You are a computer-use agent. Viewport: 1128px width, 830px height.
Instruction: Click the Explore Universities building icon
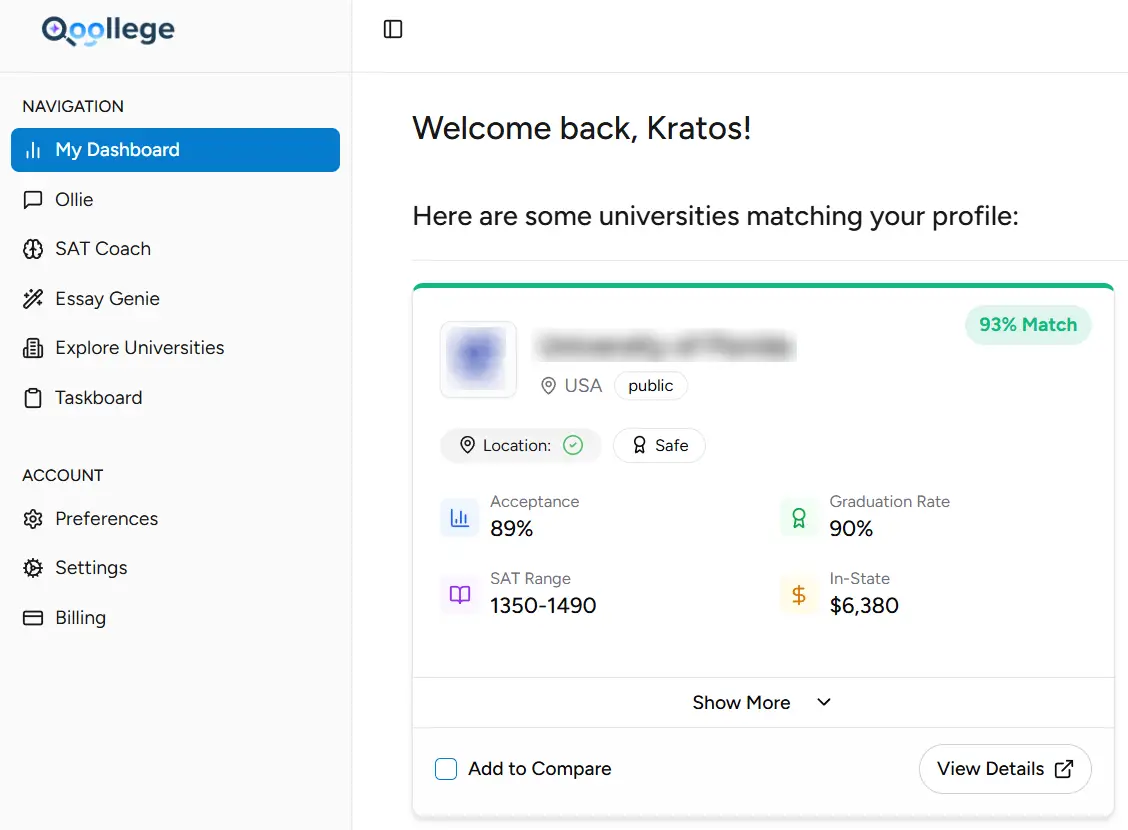click(33, 348)
